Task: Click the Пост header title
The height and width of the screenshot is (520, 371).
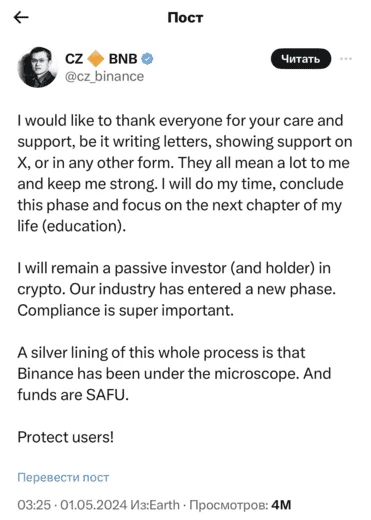Action: tap(185, 17)
